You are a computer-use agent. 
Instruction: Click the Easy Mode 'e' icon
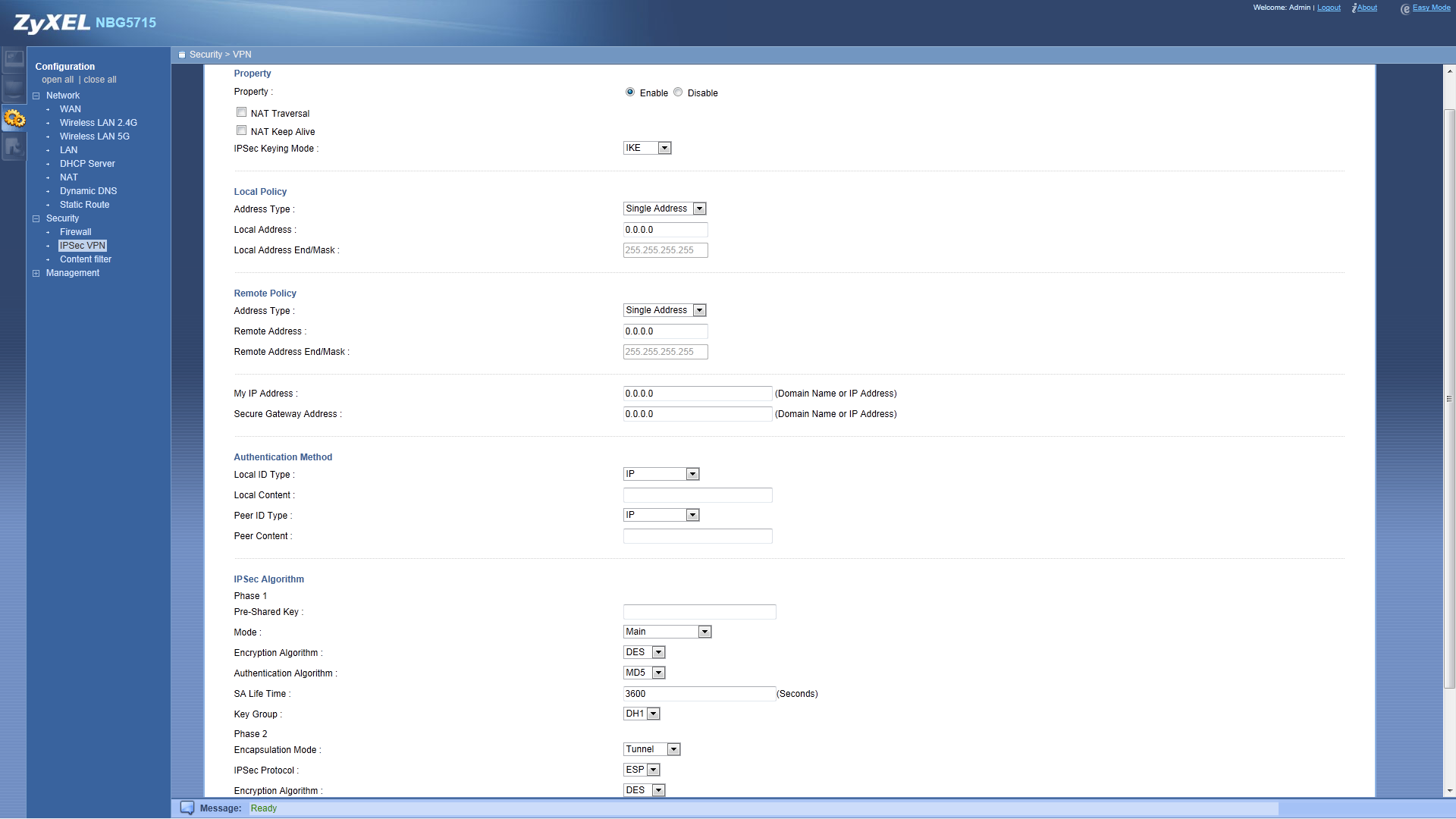1404,9
